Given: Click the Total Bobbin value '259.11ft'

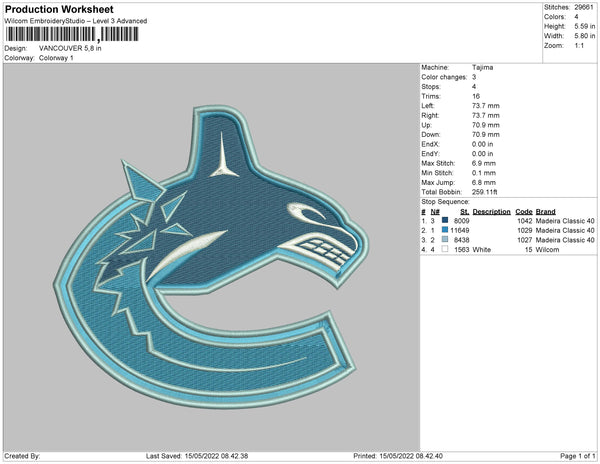Looking at the screenshot, I should click(484, 192).
